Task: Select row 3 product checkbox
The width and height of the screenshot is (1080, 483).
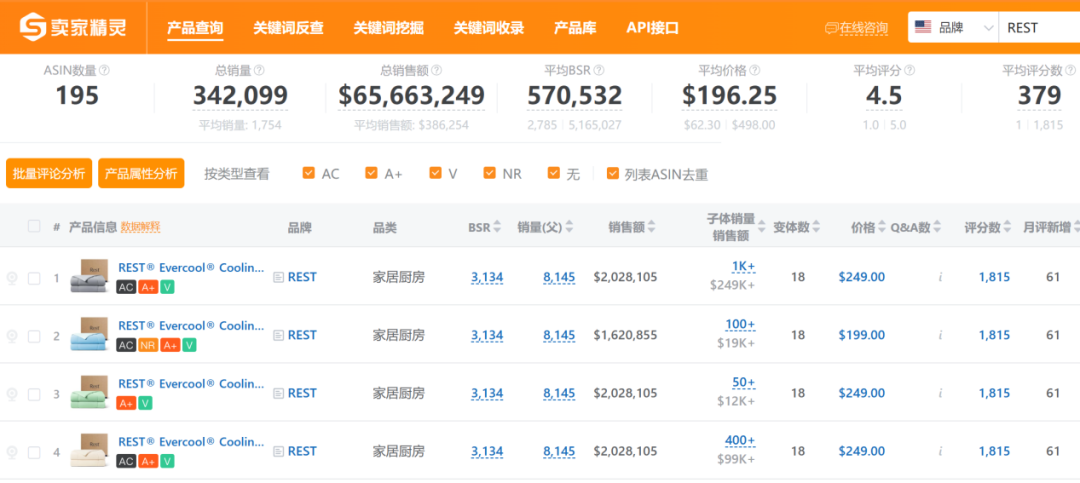Action: (x=34, y=394)
